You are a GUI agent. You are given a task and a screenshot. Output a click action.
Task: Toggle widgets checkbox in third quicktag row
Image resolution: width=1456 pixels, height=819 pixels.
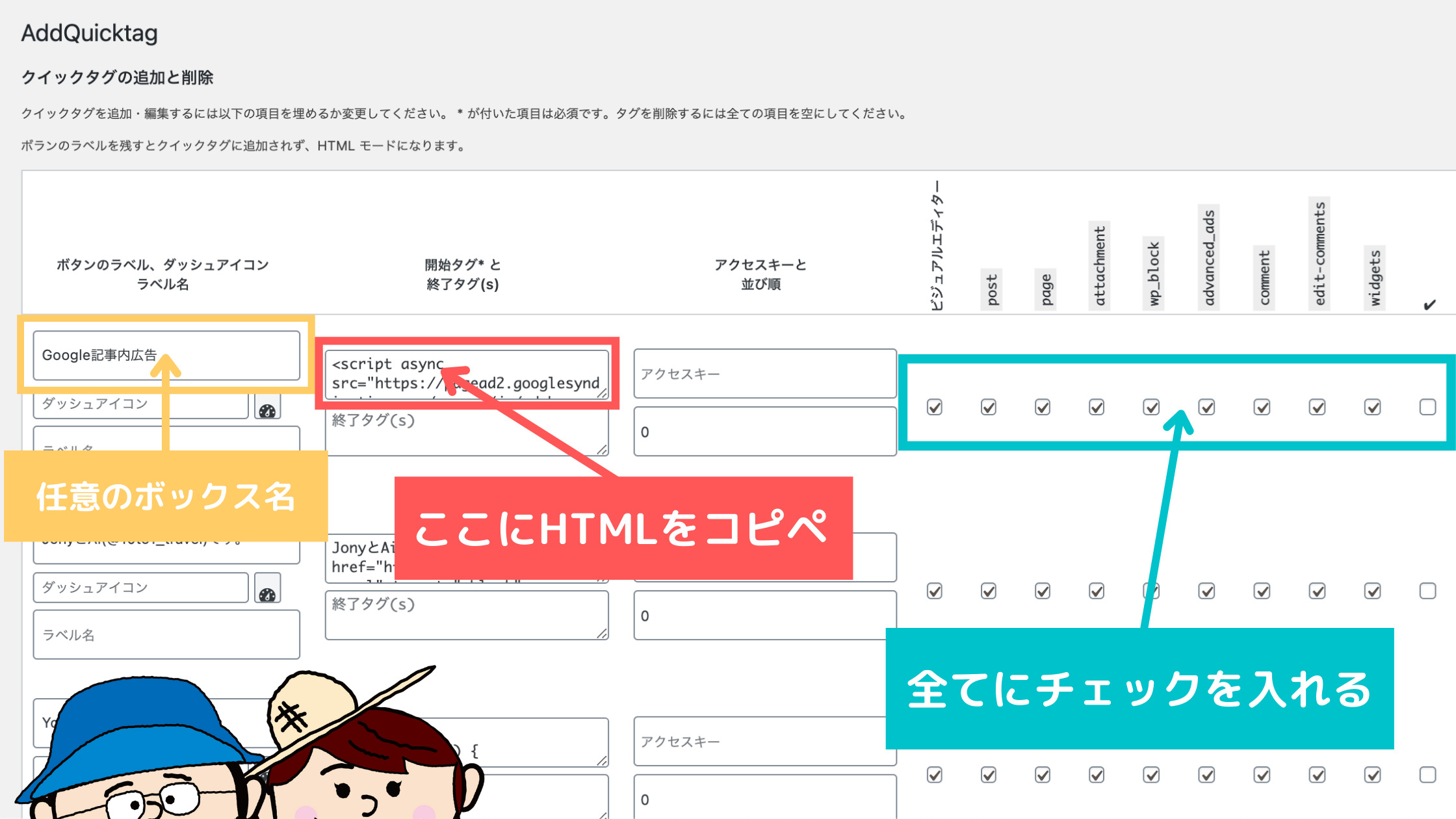click(1373, 775)
